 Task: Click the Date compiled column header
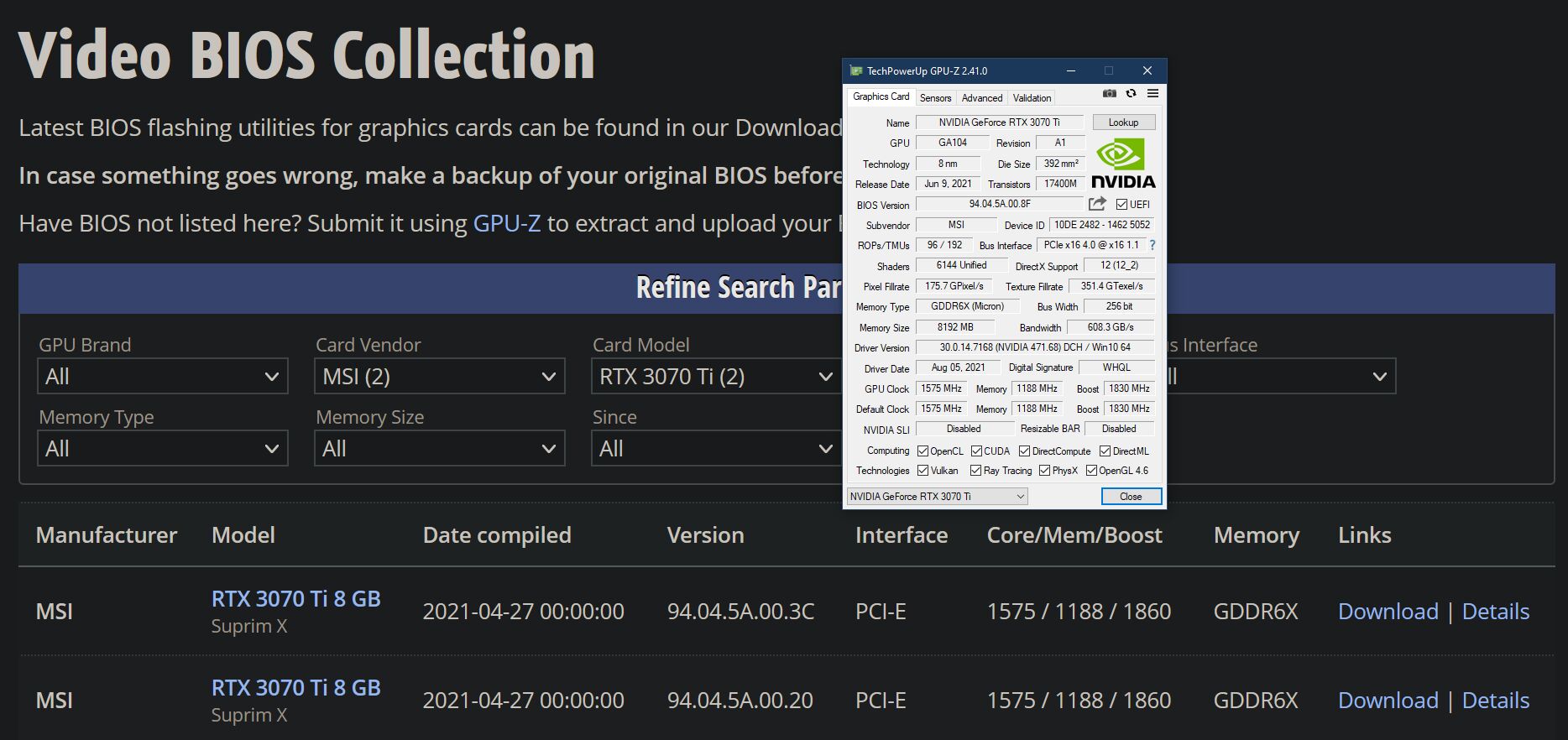[497, 535]
